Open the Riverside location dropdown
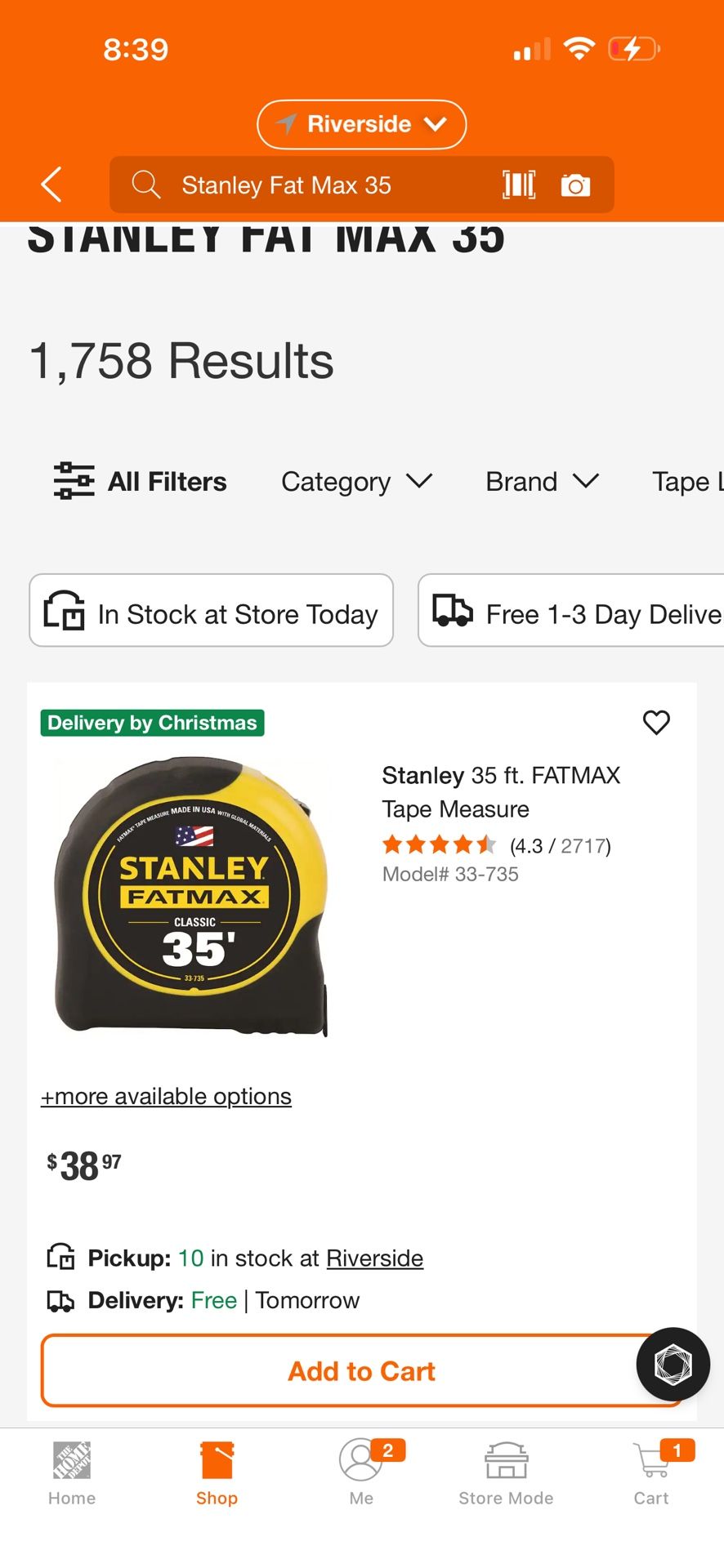 (x=361, y=124)
